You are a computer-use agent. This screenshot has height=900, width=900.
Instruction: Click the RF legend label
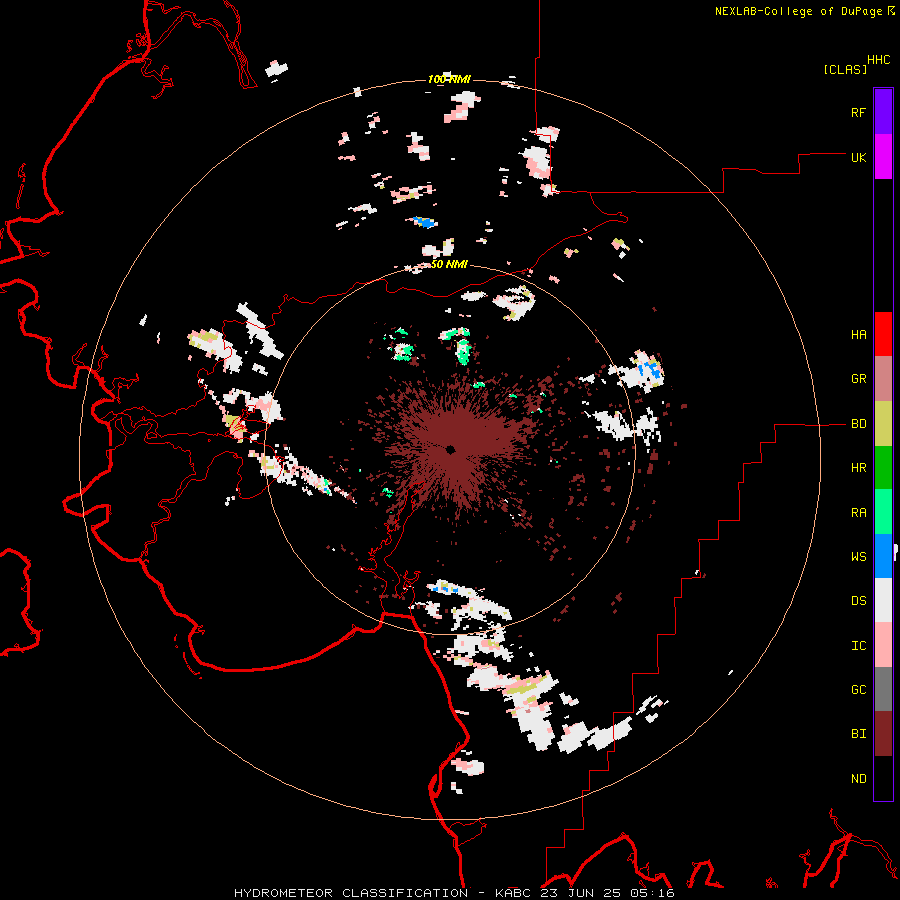[x=858, y=112]
